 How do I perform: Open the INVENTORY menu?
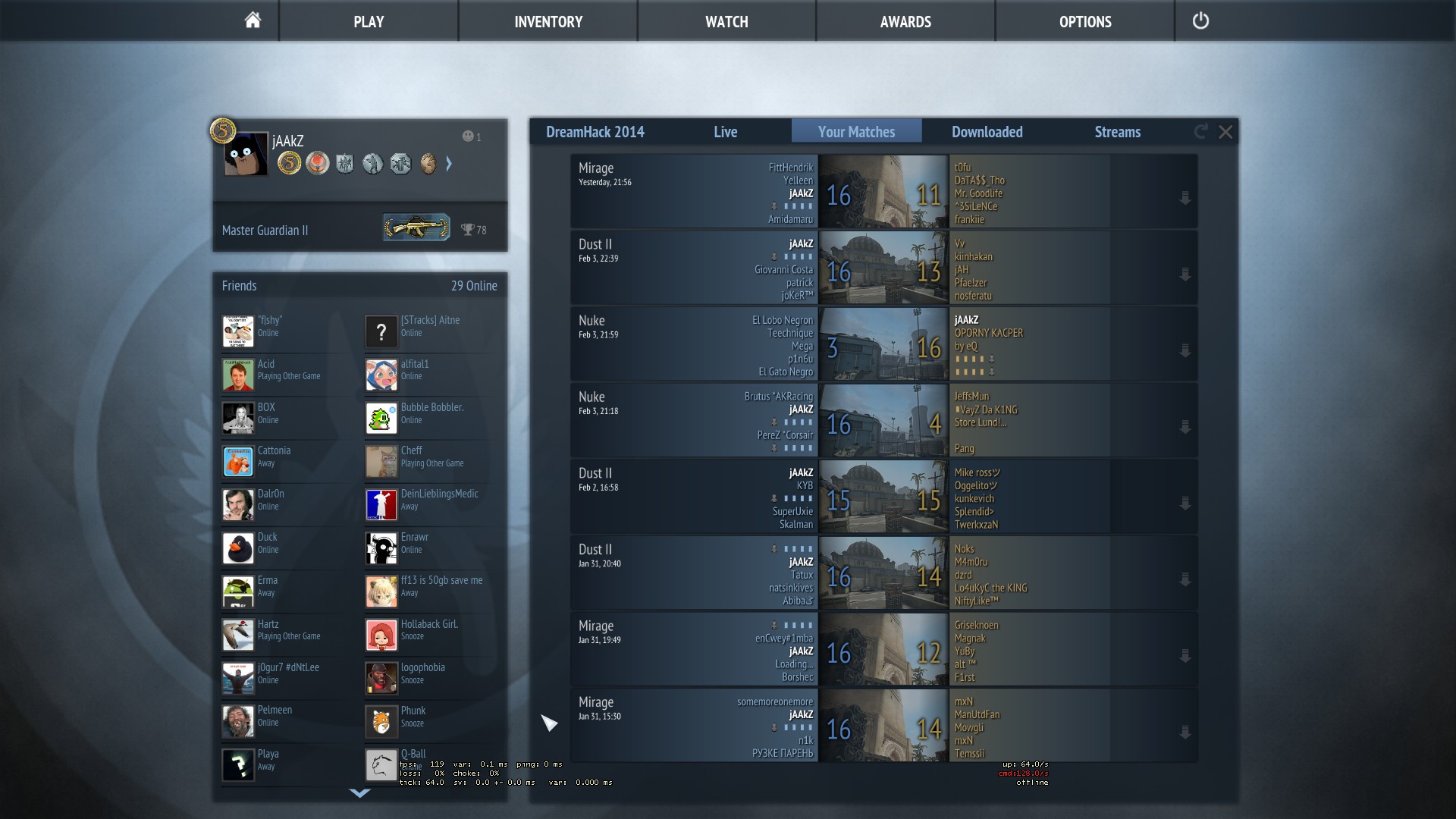[x=548, y=21]
